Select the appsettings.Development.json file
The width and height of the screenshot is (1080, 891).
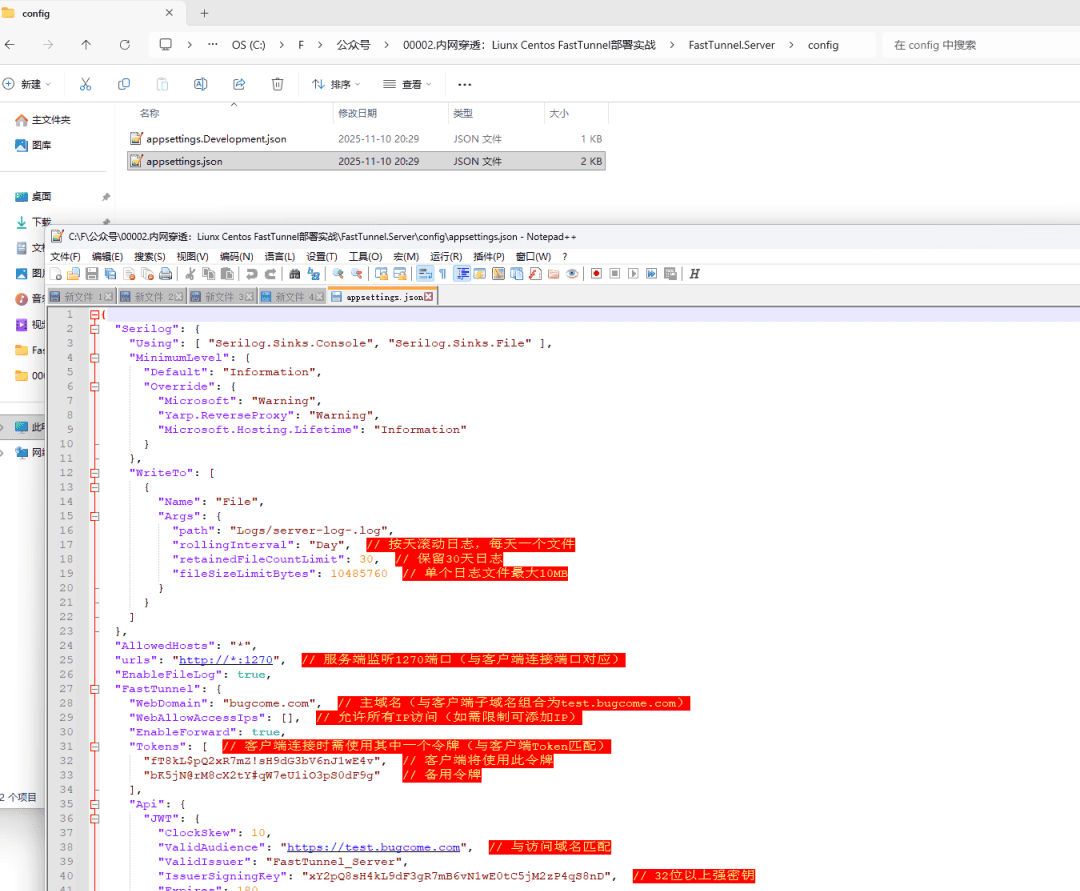point(216,139)
